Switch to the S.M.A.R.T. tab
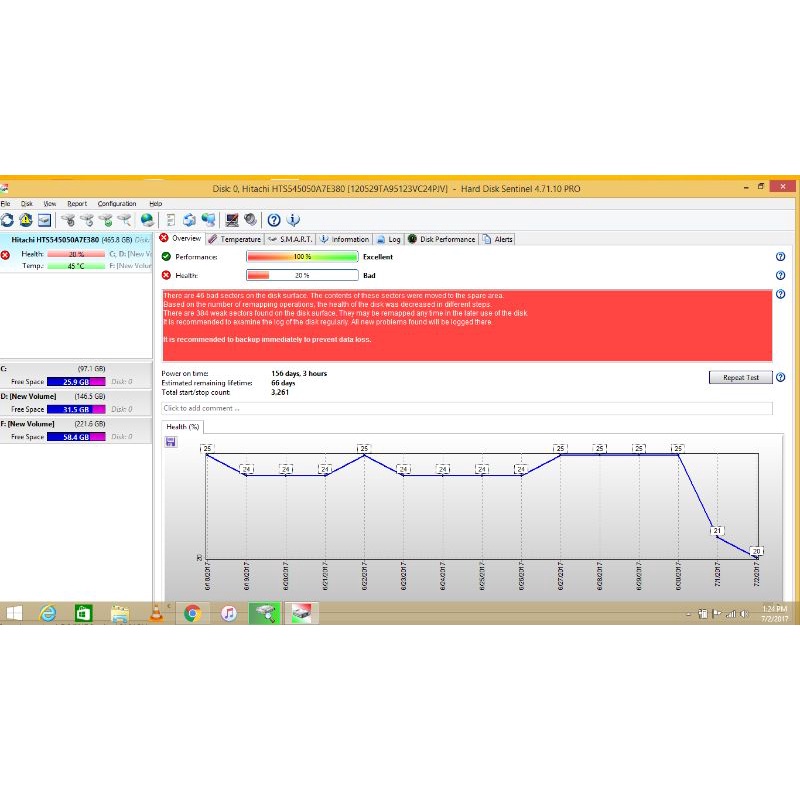 tap(291, 239)
